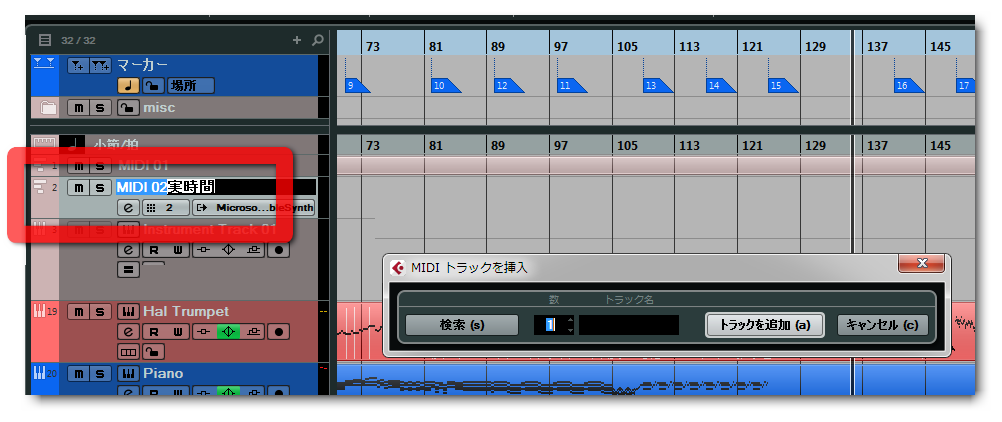The height and width of the screenshot is (422, 1002).
Task: Click the lanes icon on Instrument Track 01
Action: pos(128,270)
